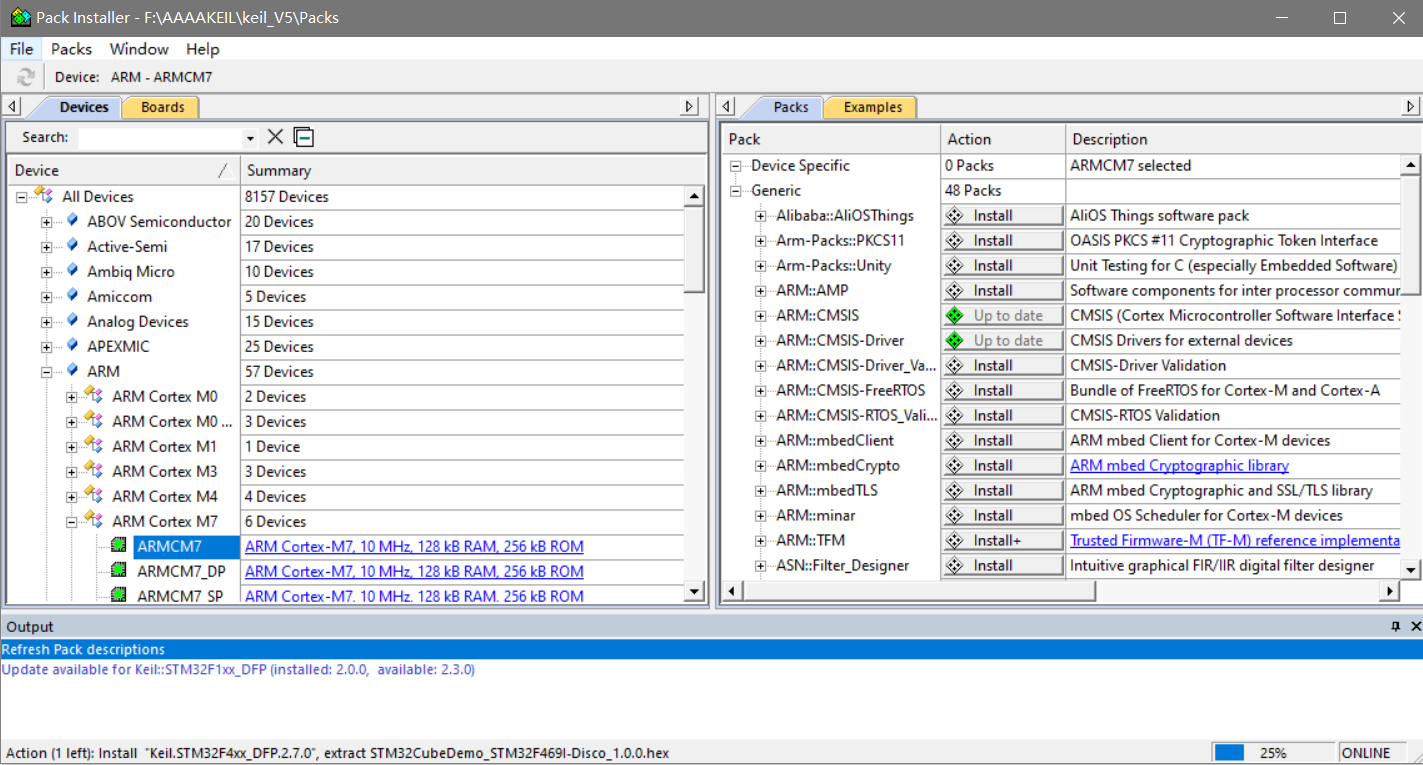The height and width of the screenshot is (765, 1423).
Task: Expand the Ambiq Micro node
Action: pyautogui.click(x=46, y=272)
